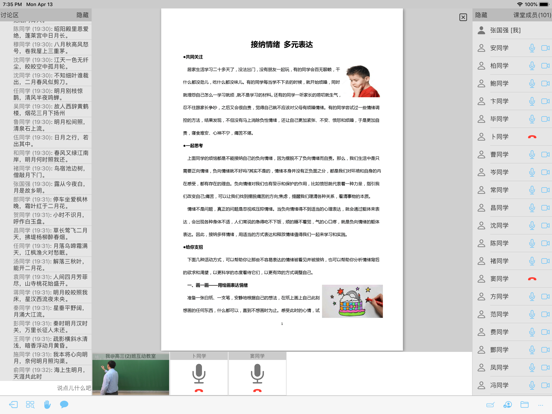The width and height of the screenshot is (552, 414).
Task: Select message 小时不识月，呼作白玉盘
Action: point(51,218)
